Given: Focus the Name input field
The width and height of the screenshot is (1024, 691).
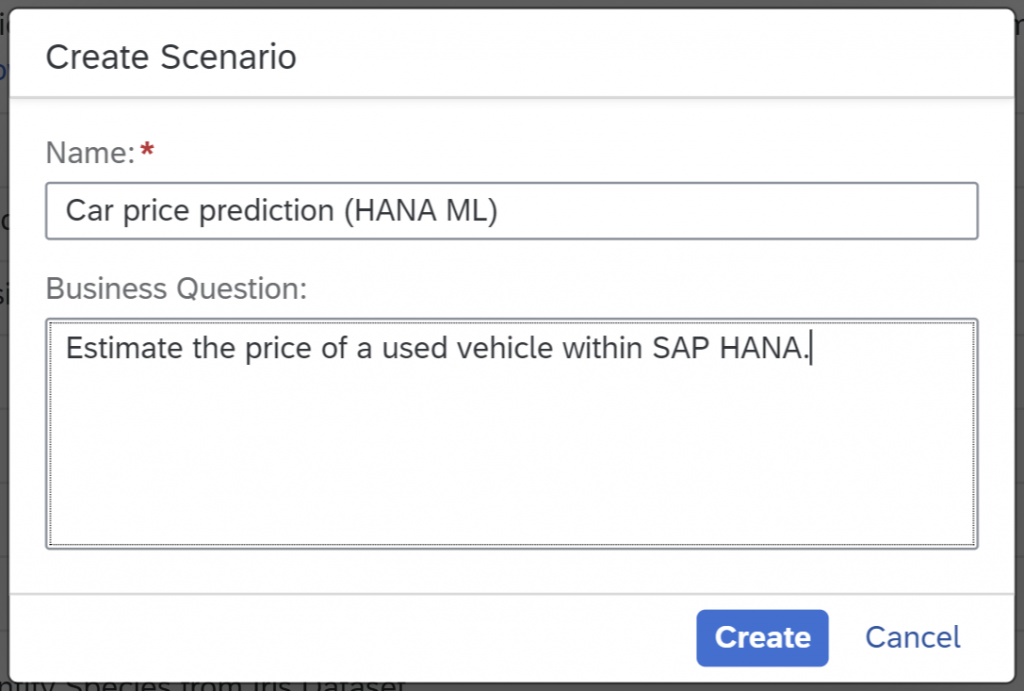Looking at the screenshot, I should pos(511,211).
